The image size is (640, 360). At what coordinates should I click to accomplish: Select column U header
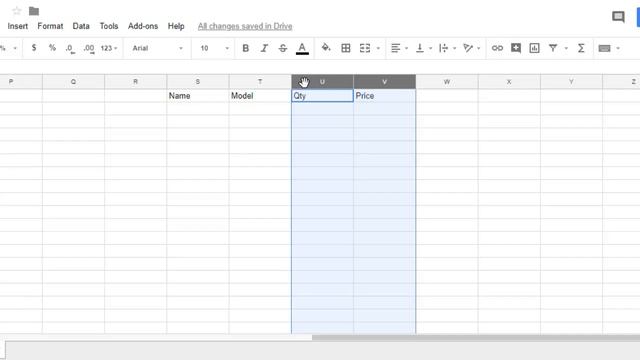click(322, 82)
